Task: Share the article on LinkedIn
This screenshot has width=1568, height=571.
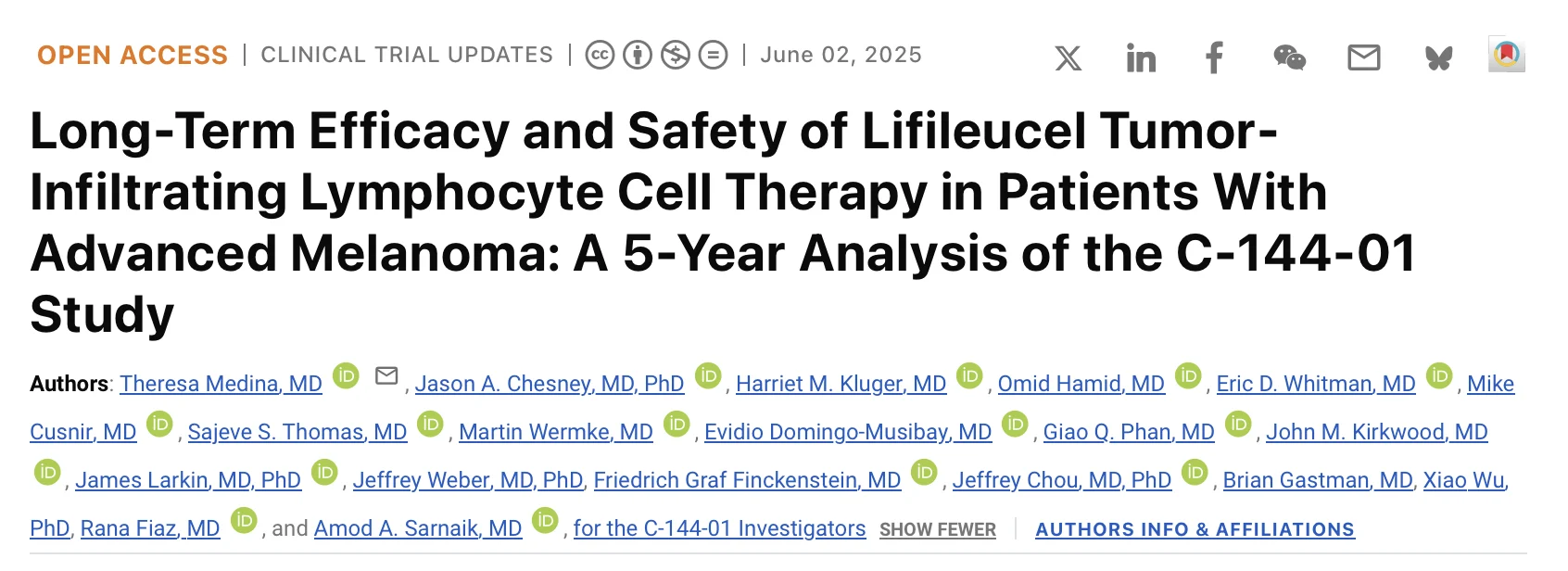Action: [x=1141, y=58]
